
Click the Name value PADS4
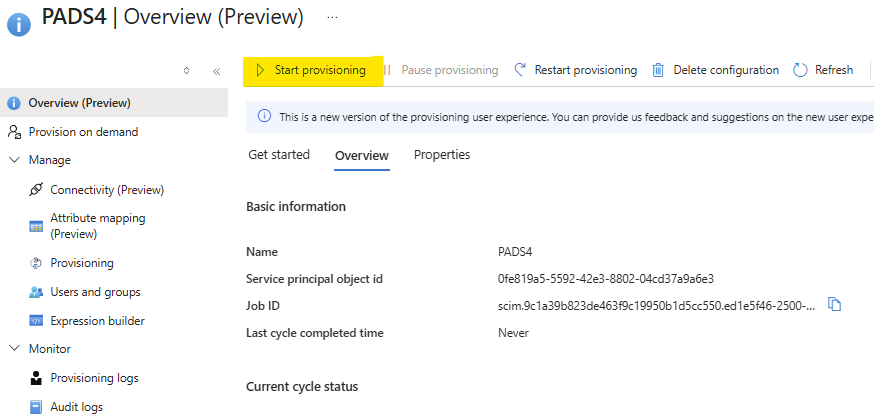pos(515,252)
